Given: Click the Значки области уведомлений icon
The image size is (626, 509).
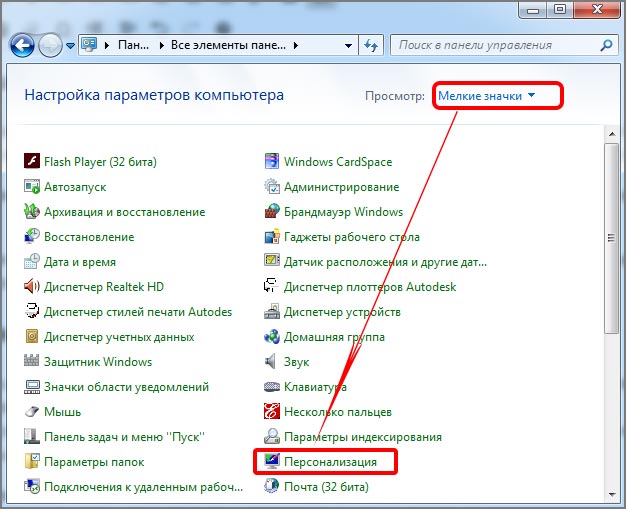Looking at the screenshot, I should pyautogui.click(x=32, y=387).
